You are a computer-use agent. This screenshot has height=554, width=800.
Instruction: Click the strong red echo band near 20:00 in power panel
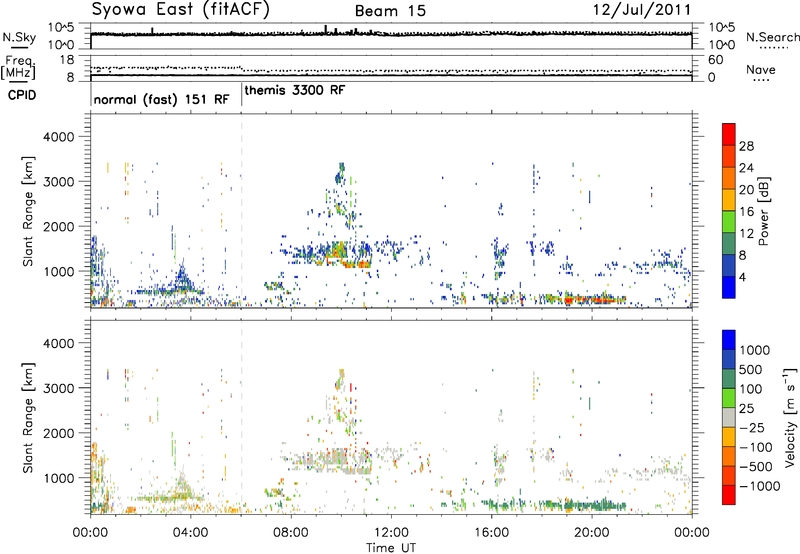(594, 299)
